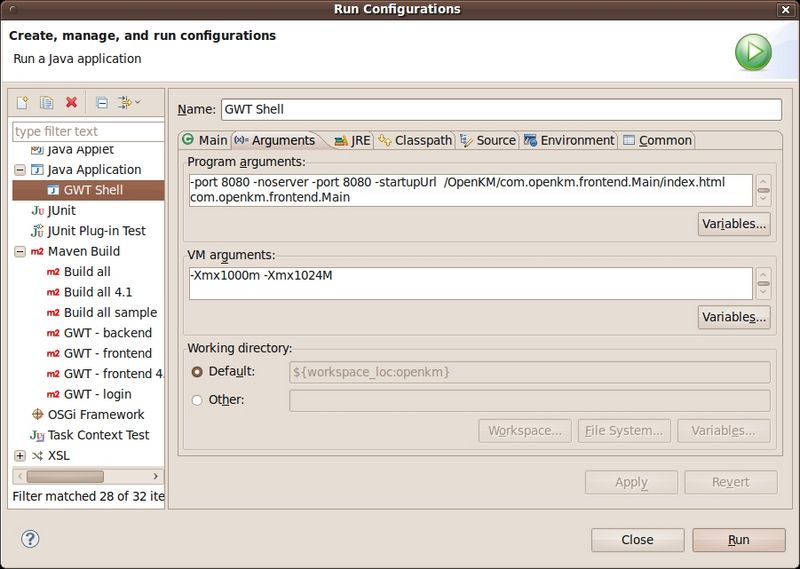The height and width of the screenshot is (569, 800).
Task: Click inside the VM arguments text area
Action: tap(470, 283)
